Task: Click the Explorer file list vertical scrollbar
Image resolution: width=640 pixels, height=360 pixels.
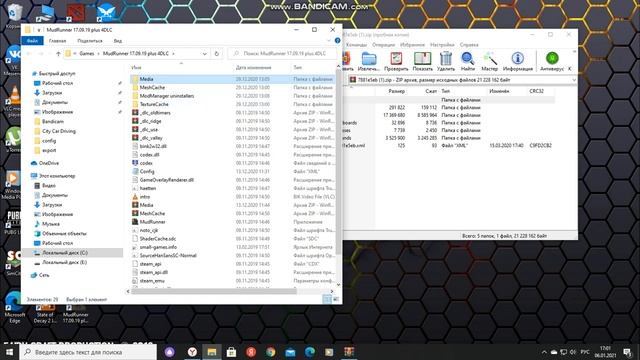Action: click(338, 163)
